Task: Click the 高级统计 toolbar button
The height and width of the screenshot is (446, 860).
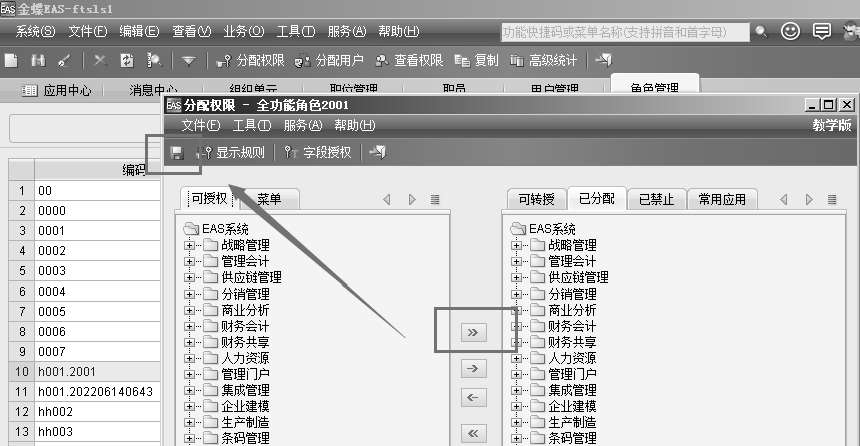Action: click(544, 60)
